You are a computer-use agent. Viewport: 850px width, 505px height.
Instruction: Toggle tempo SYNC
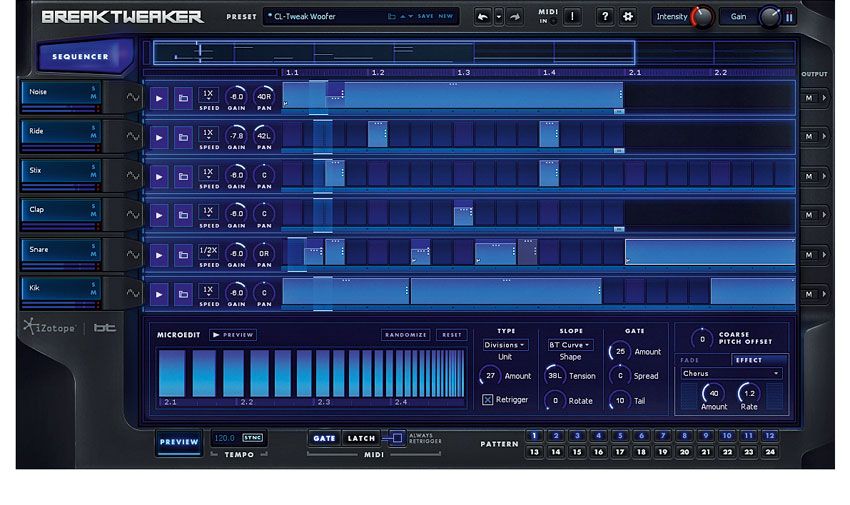click(x=253, y=438)
